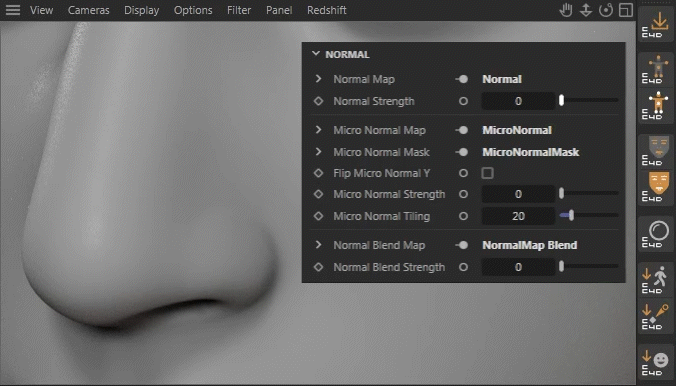Image resolution: width=676 pixels, height=386 pixels.
Task: Click the orange character figure C4D icon
Action: (x=656, y=69)
